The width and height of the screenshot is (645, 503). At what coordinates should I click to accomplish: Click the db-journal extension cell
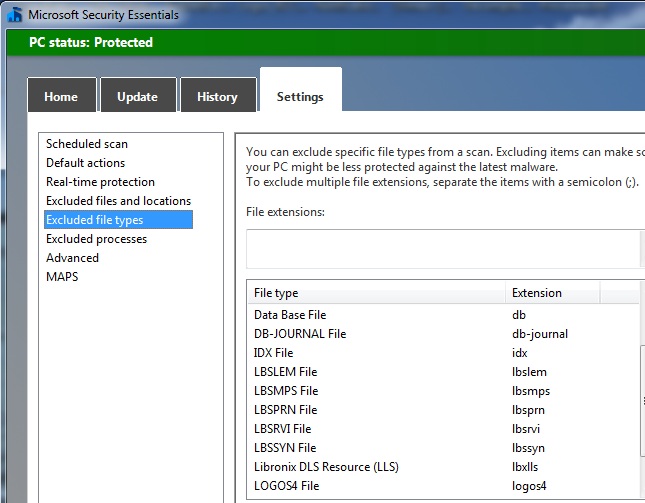[x=540, y=334]
